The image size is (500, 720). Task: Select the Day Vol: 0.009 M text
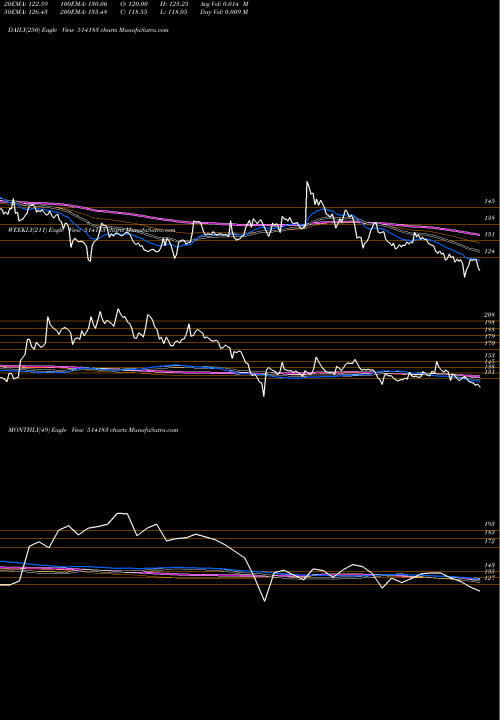(224, 12)
